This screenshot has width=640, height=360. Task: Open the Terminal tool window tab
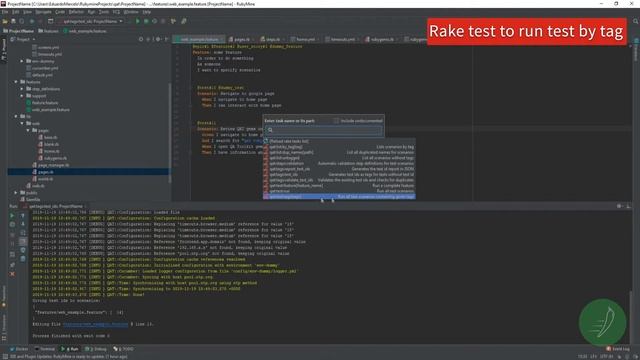(45, 349)
